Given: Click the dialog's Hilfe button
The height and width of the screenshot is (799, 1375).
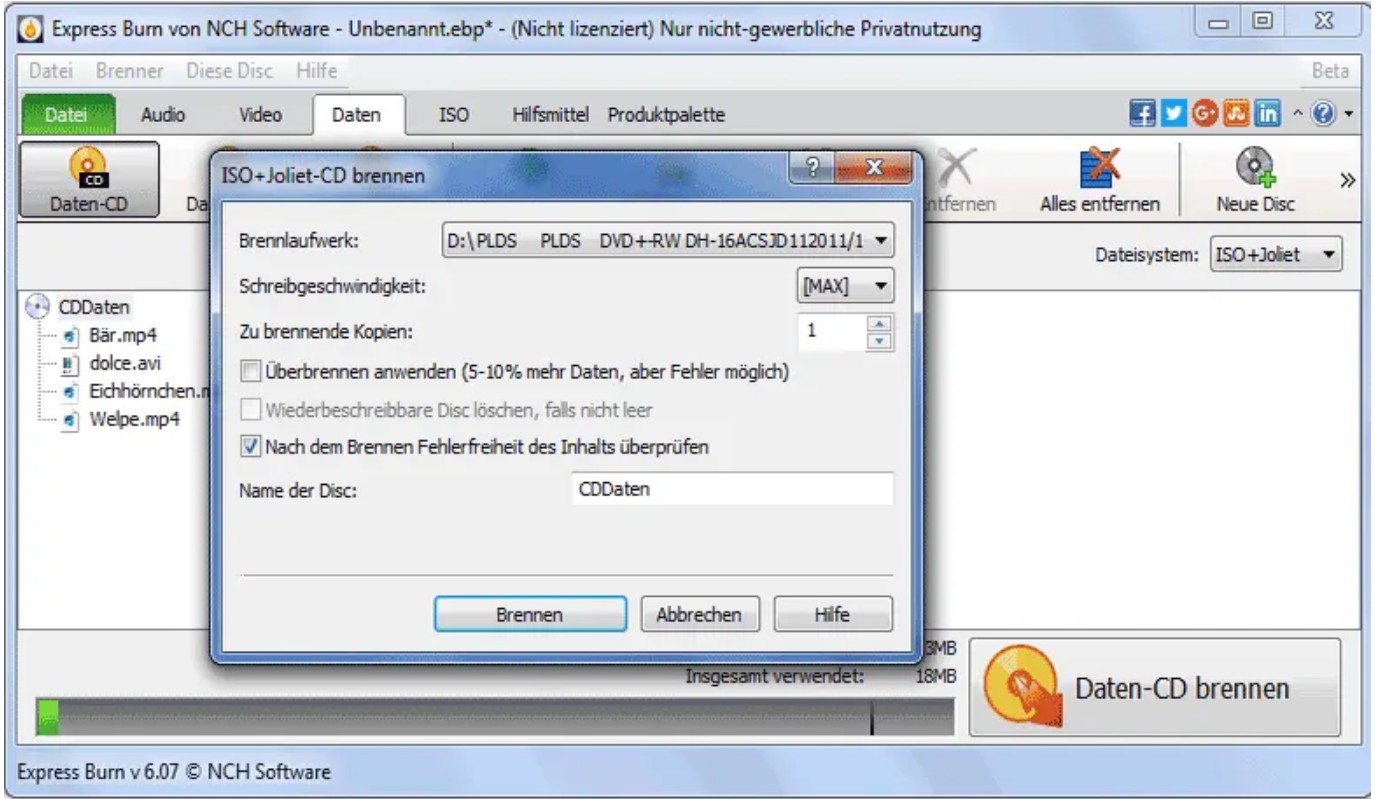Looking at the screenshot, I should 832,614.
